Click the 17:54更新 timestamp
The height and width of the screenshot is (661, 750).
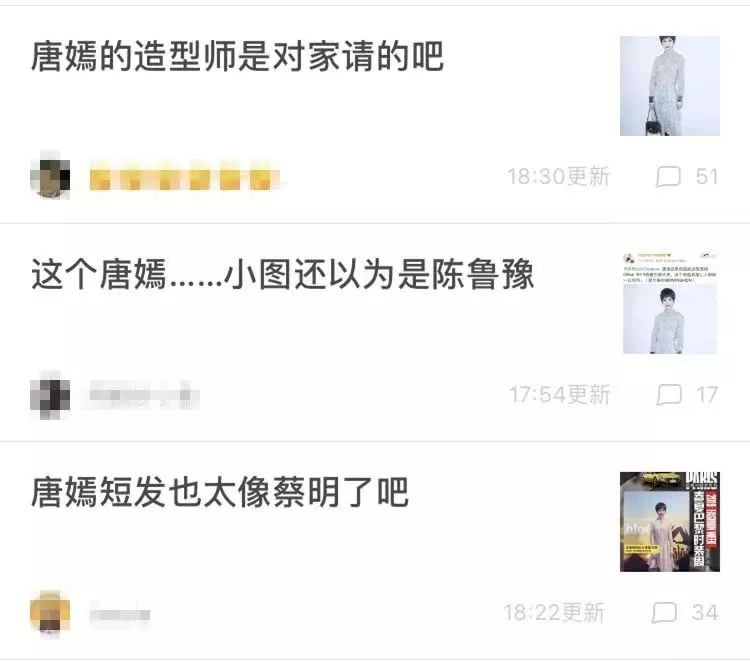click(560, 395)
